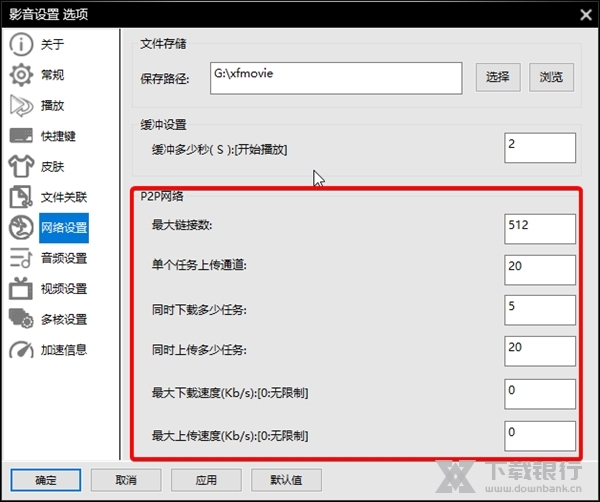Click the 单个任务上传通道 input field
This screenshot has width=600, height=502.
540,270
